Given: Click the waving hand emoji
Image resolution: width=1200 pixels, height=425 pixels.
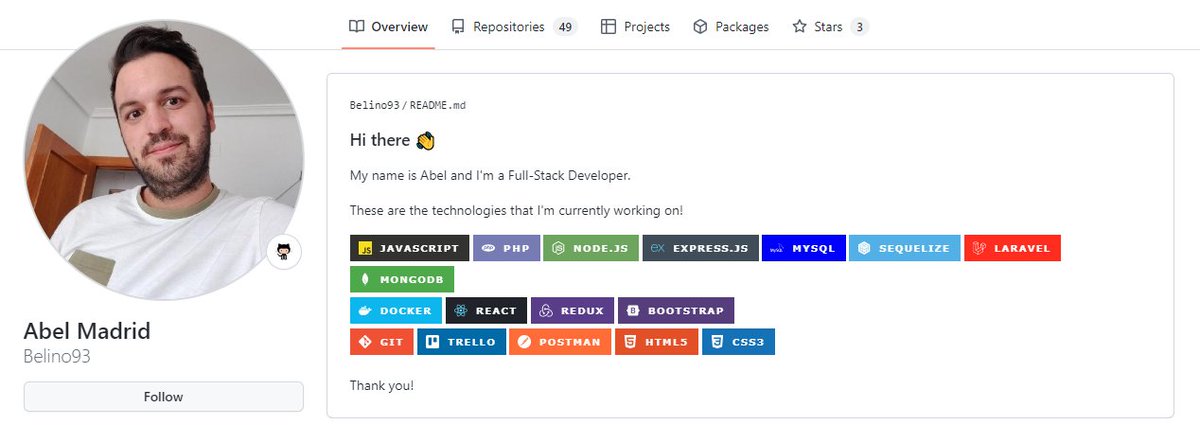Looking at the screenshot, I should (x=425, y=140).
